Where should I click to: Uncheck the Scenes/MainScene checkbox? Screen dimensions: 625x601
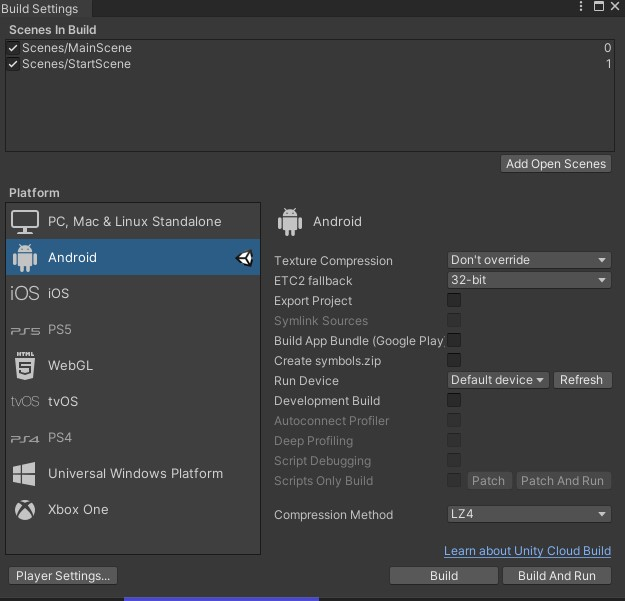click(13, 48)
